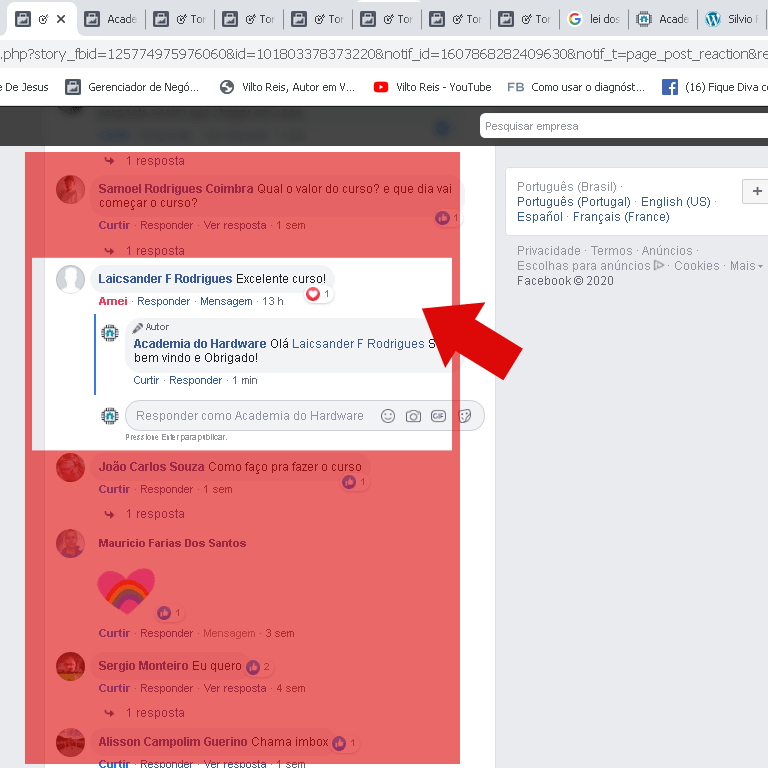This screenshot has width=768, height=768.
Task: Click the YouTube bookmark icon
Action: coord(381,87)
